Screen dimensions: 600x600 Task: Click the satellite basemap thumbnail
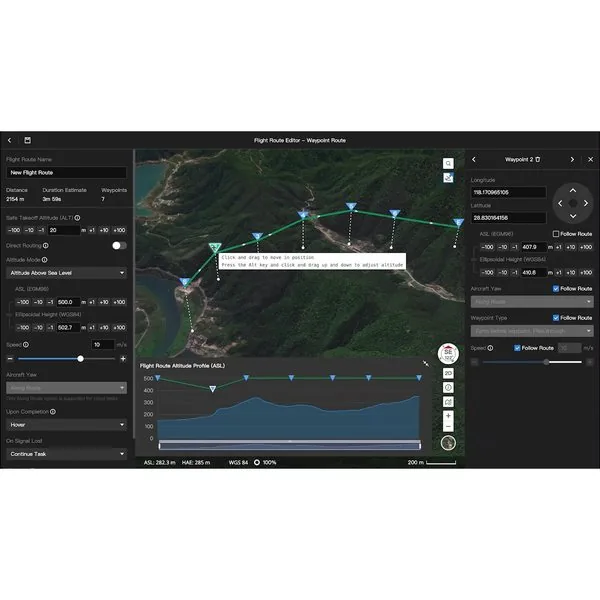click(x=448, y=443)
